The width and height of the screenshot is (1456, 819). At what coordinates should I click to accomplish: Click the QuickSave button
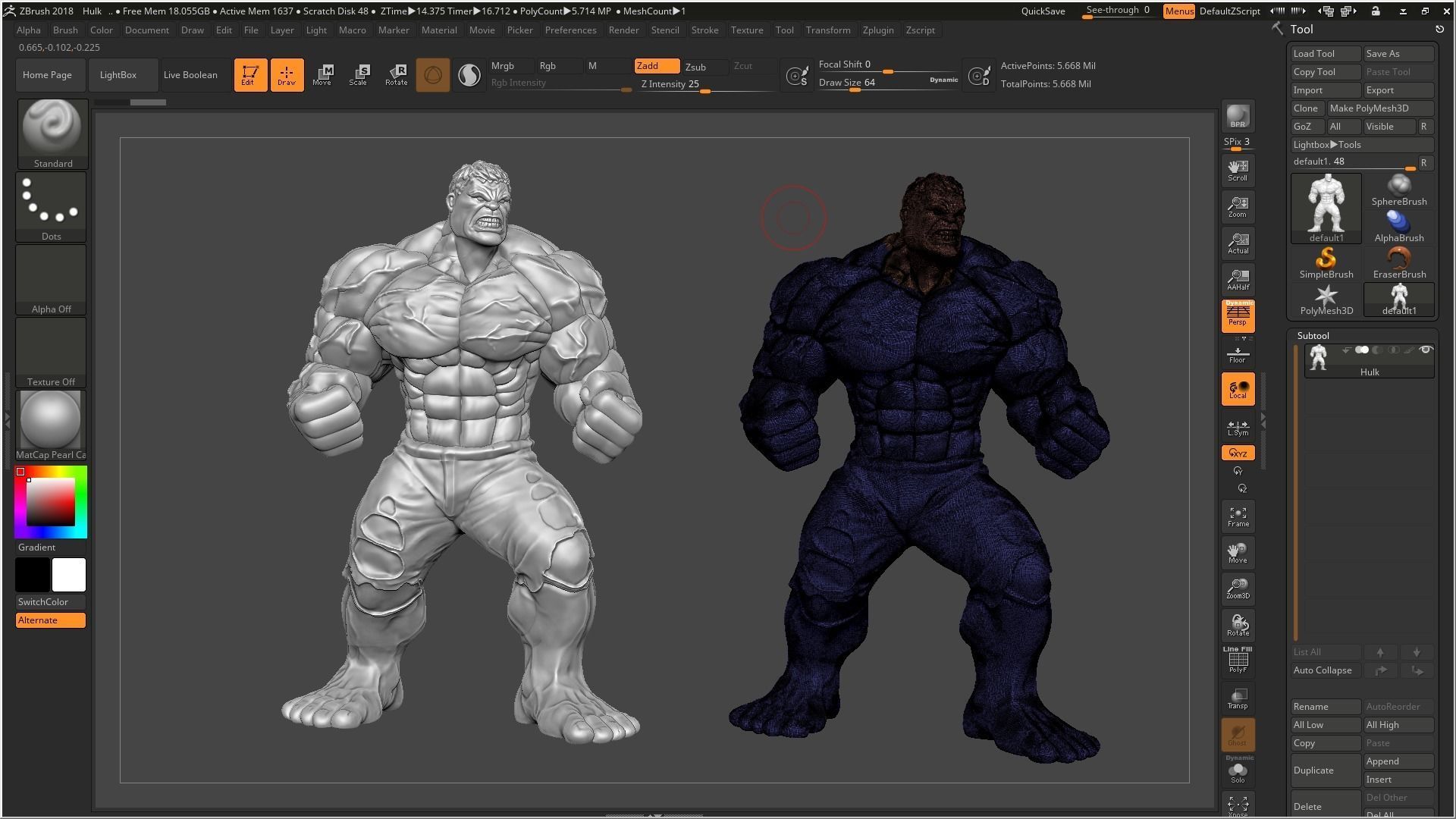pyautogui.click(x=1043, y=11)
